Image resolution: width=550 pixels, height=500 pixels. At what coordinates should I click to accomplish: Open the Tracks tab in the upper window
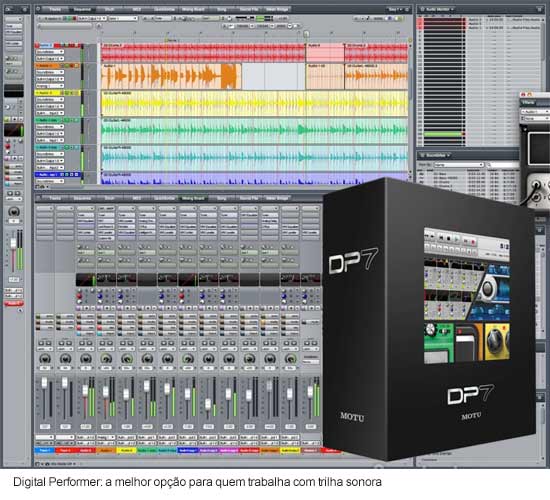[55, 9]
